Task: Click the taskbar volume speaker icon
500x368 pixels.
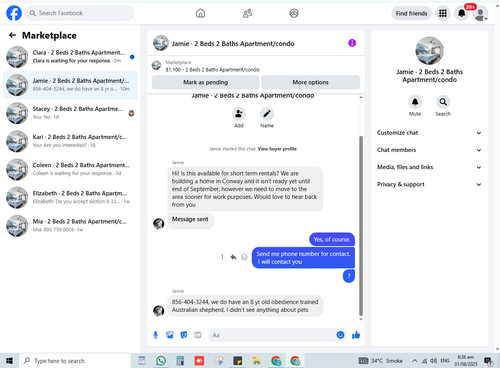Action: coord(433,361)
